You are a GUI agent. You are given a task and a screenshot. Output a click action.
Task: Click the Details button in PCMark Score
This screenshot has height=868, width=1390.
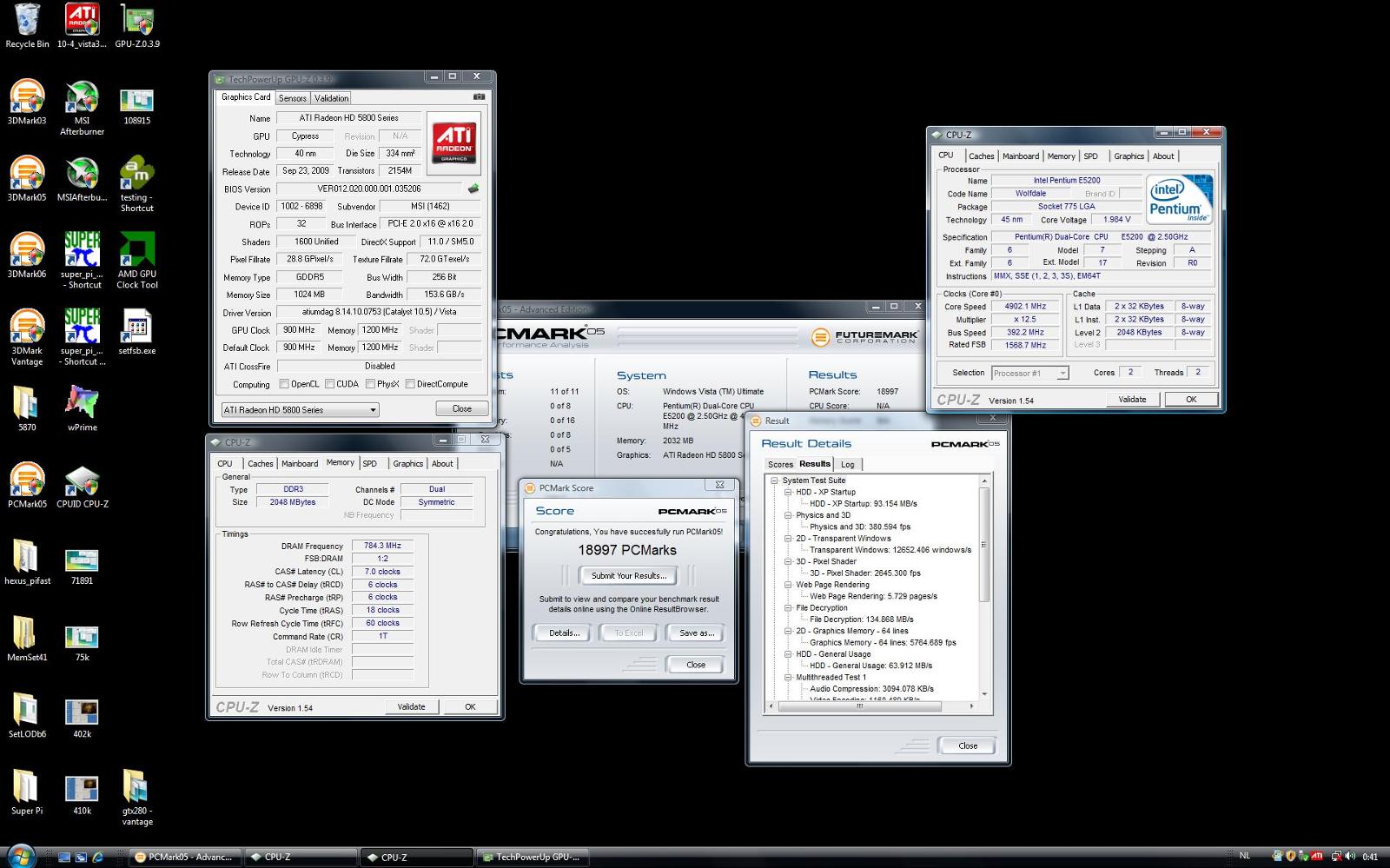[564, 633]
